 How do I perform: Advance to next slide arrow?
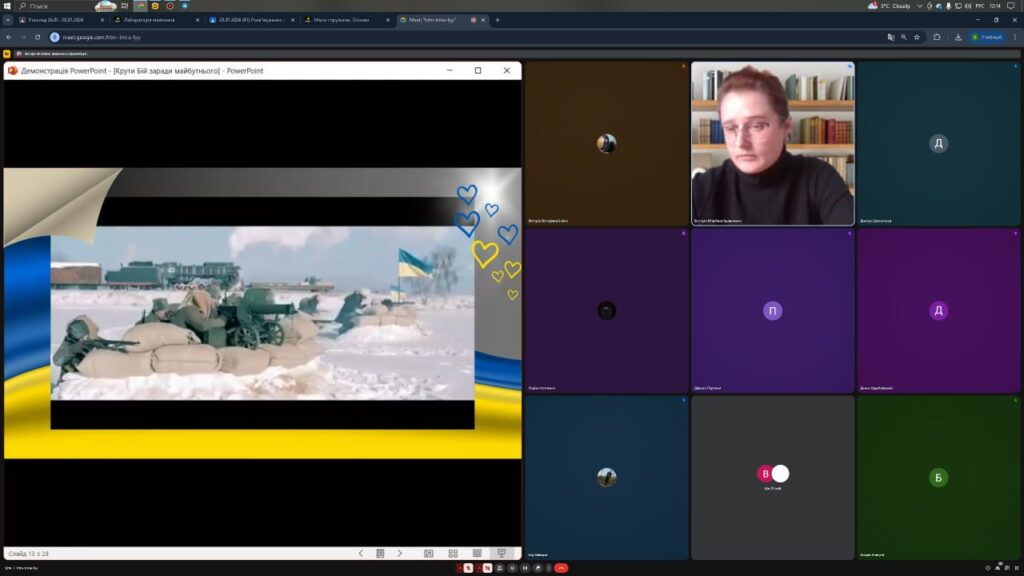click(400, 553)
